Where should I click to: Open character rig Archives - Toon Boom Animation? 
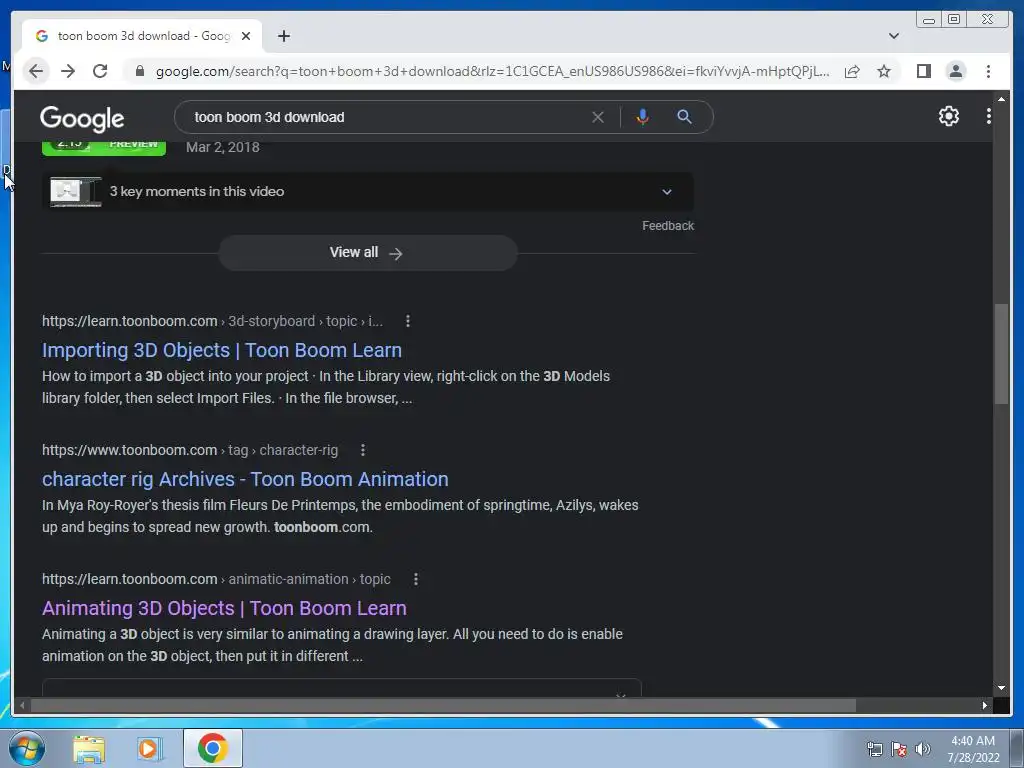245,479
